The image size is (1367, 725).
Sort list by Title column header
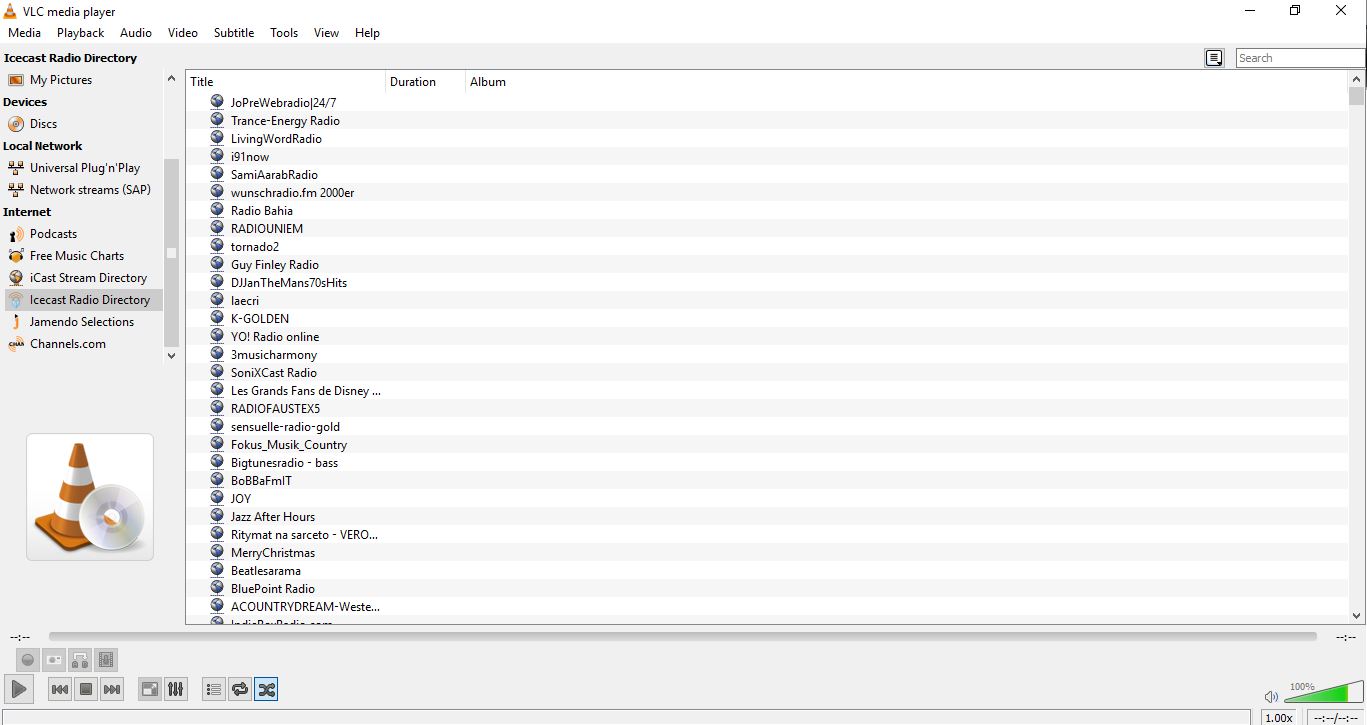[x=286, y=82]
